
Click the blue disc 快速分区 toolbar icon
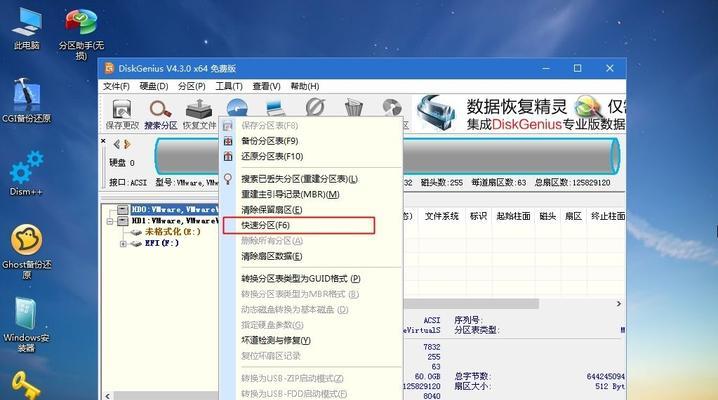[237, 108]
